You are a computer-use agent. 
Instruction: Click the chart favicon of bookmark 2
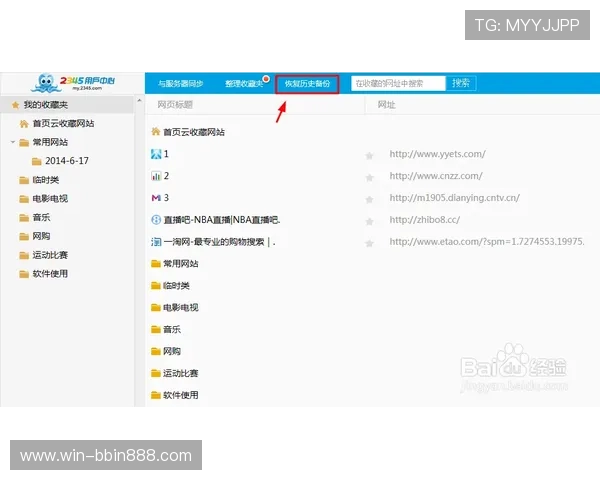click(x=156, y=176)
